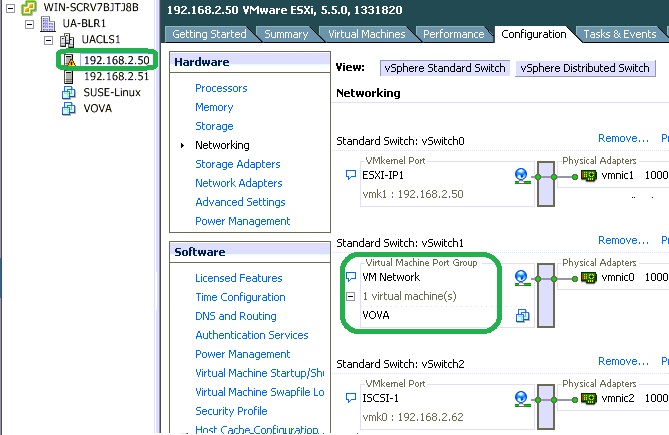
Task: Open Time Configuration
Action: coord(240,297)
